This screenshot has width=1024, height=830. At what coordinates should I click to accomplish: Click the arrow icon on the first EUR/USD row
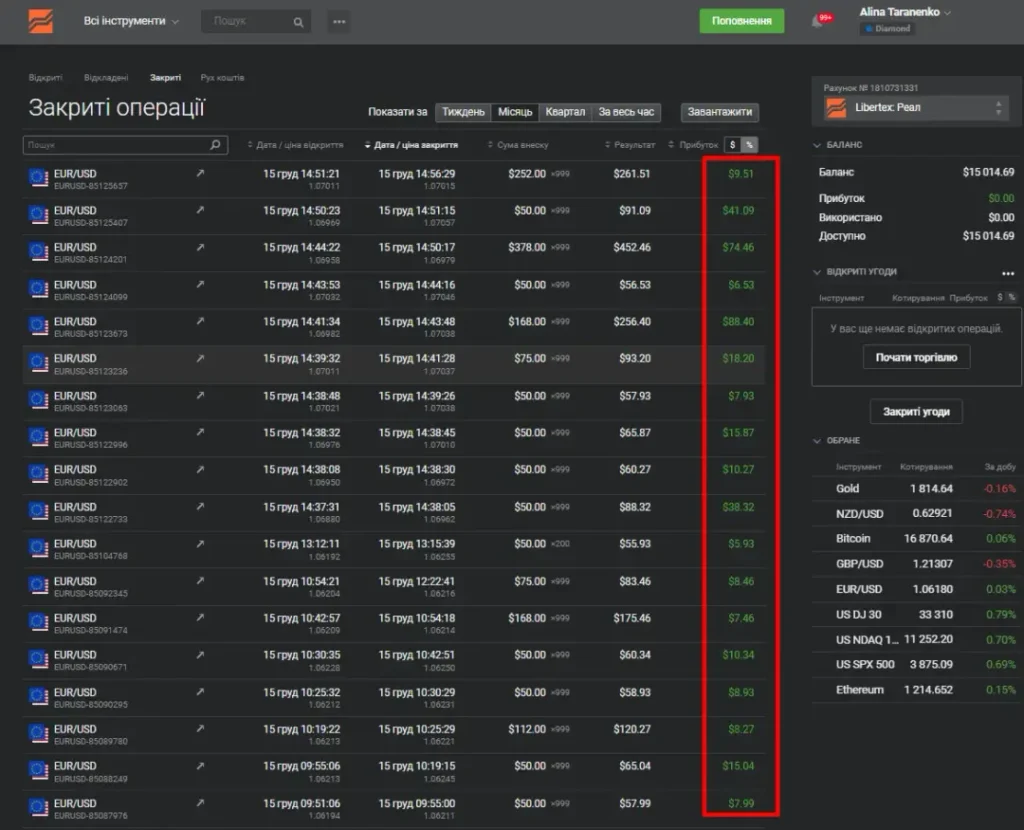click(200, 174)
